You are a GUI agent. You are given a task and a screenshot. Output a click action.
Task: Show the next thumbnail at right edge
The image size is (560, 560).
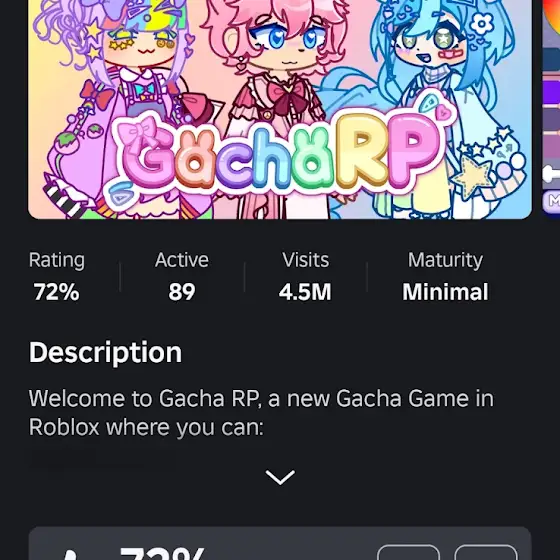(551, 107)
